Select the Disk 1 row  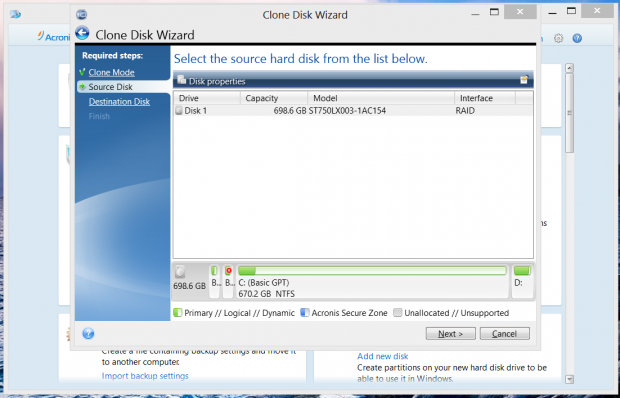click(353, 111)
